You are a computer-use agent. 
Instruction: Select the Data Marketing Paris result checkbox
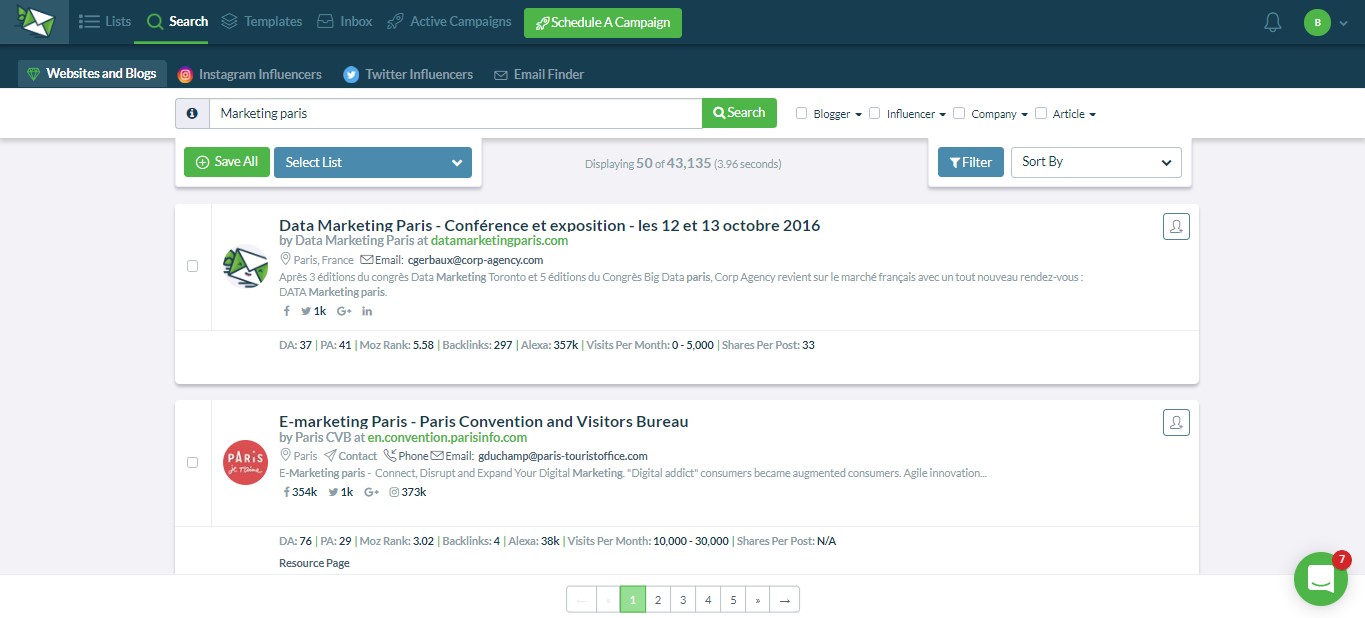(193, 266)
